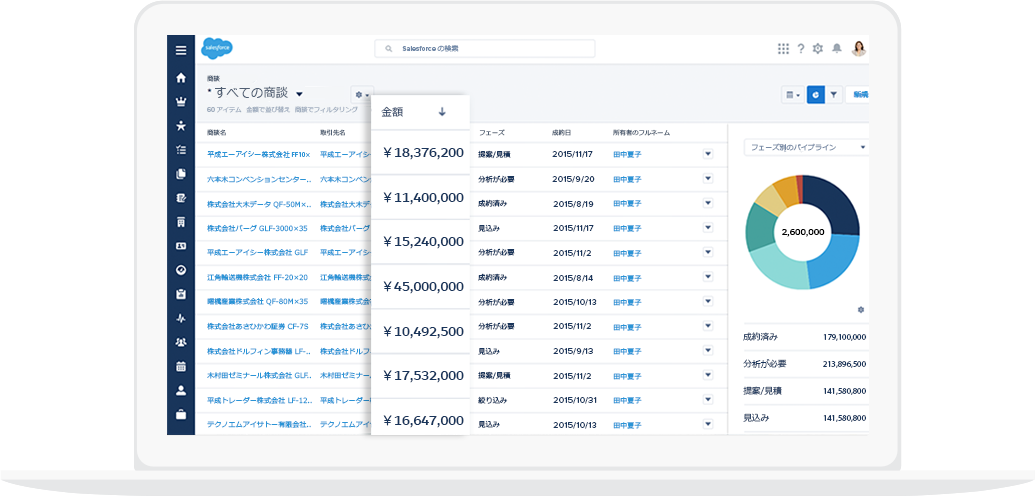Open the hamburger navigation menu

(x=180, y=50)
